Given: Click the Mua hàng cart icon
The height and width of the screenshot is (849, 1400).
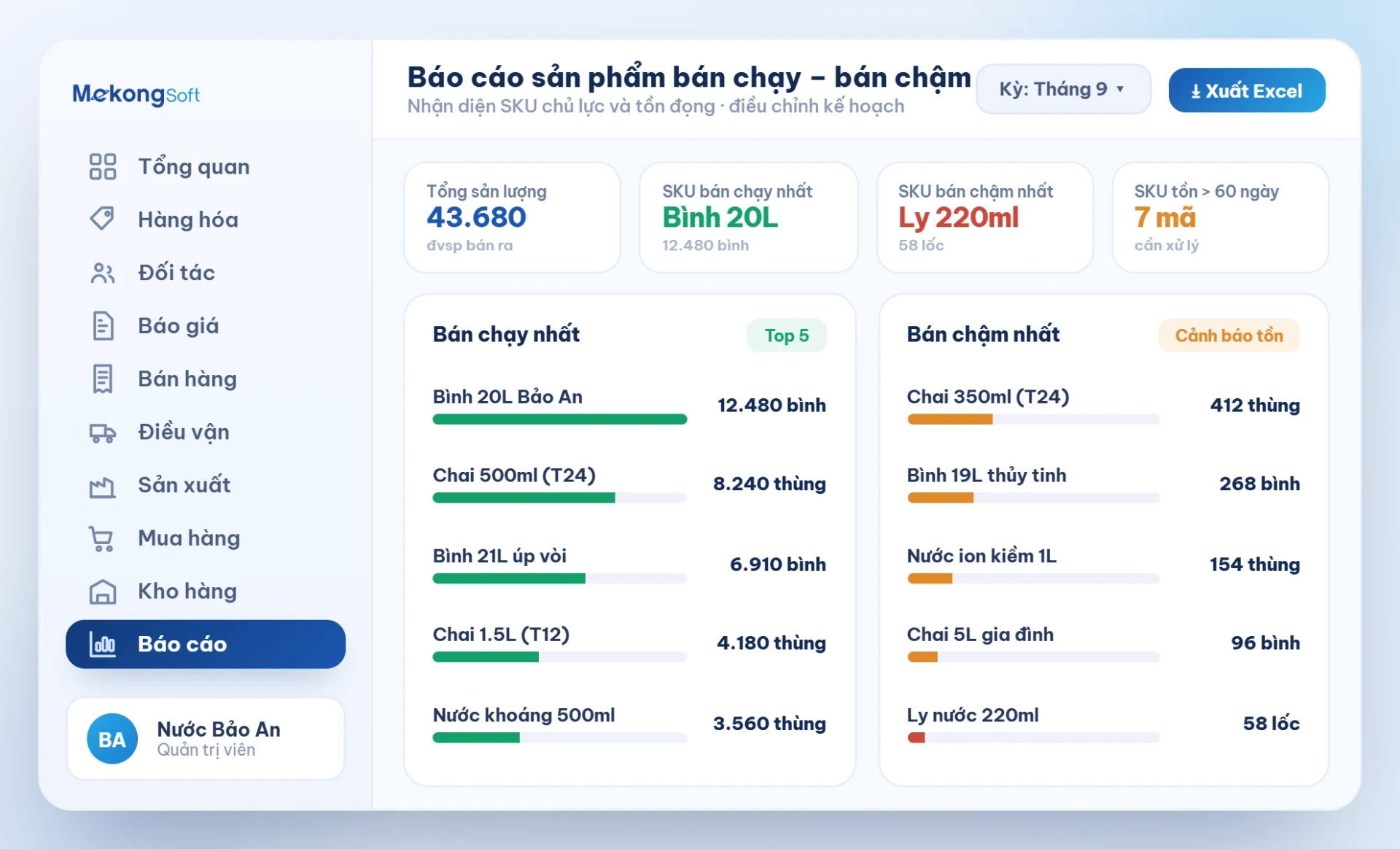Looking at the screenshot, I should [x=101, y=538].
